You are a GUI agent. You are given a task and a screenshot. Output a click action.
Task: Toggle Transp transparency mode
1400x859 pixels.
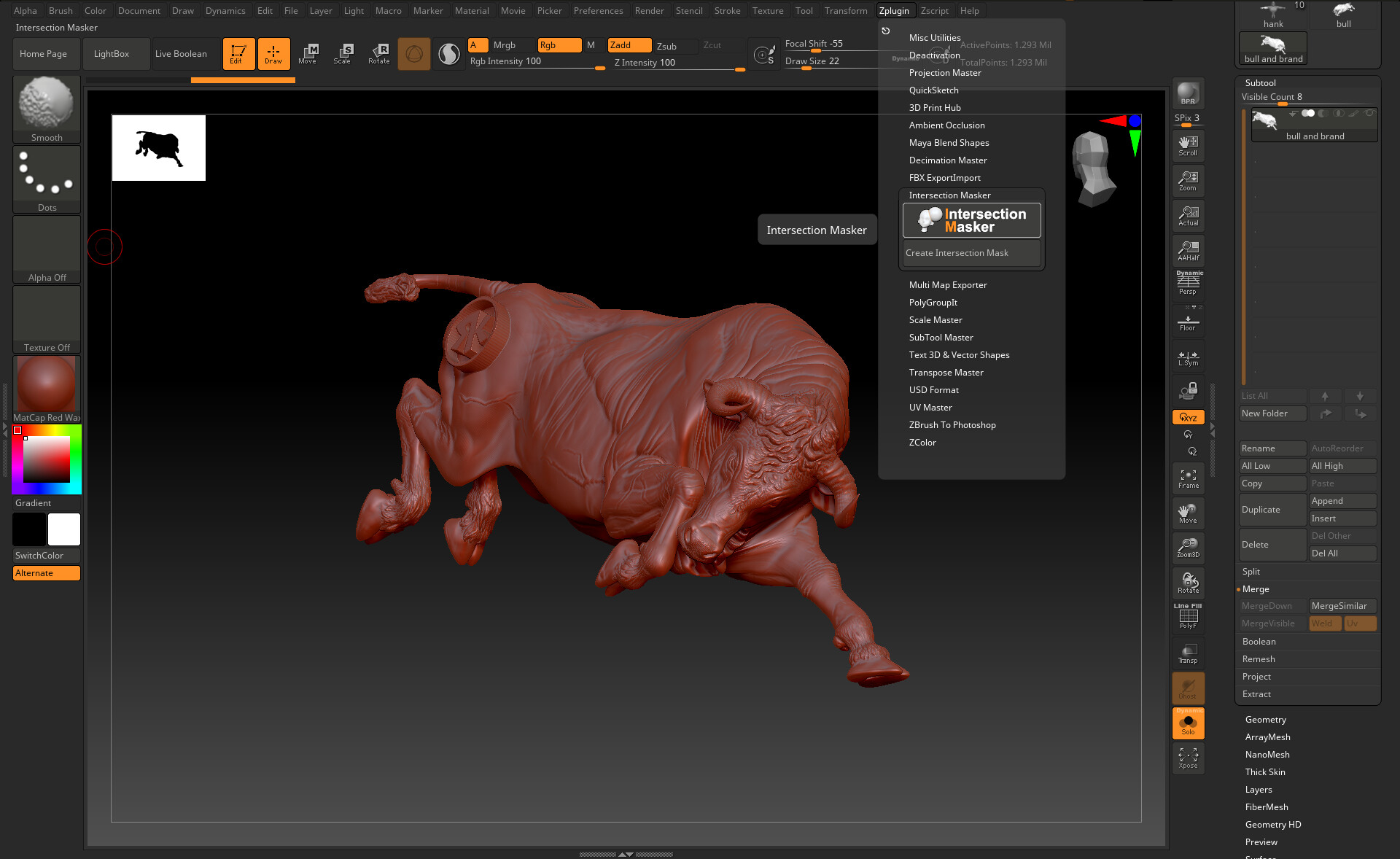1188,653
